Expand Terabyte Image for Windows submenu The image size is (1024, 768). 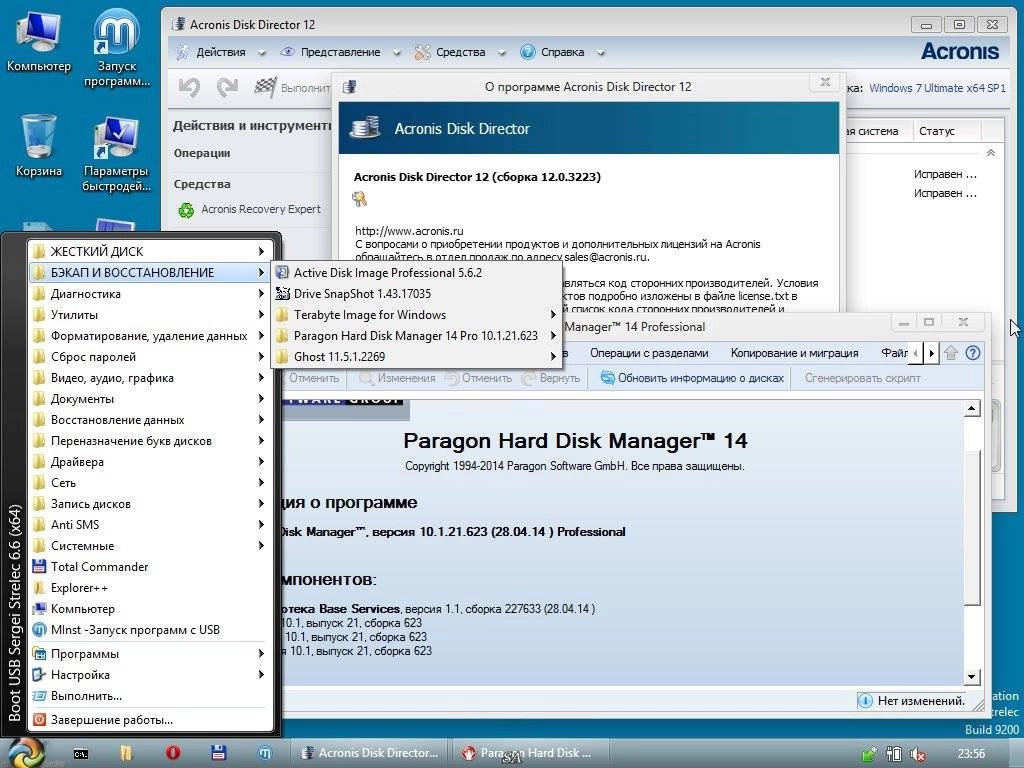point(416,315)
